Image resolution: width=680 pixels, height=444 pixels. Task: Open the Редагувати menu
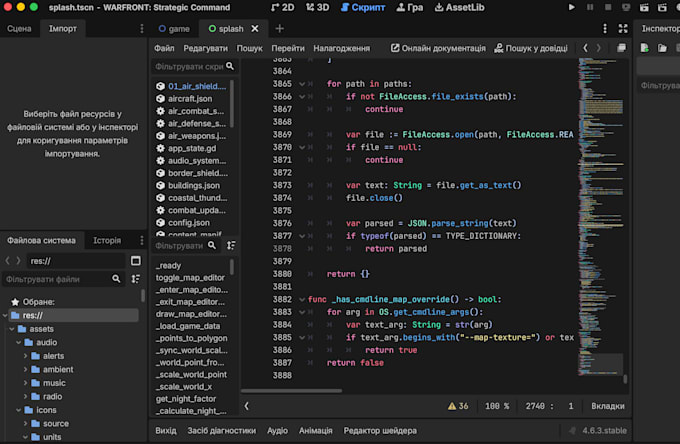(x=205, y=48)
